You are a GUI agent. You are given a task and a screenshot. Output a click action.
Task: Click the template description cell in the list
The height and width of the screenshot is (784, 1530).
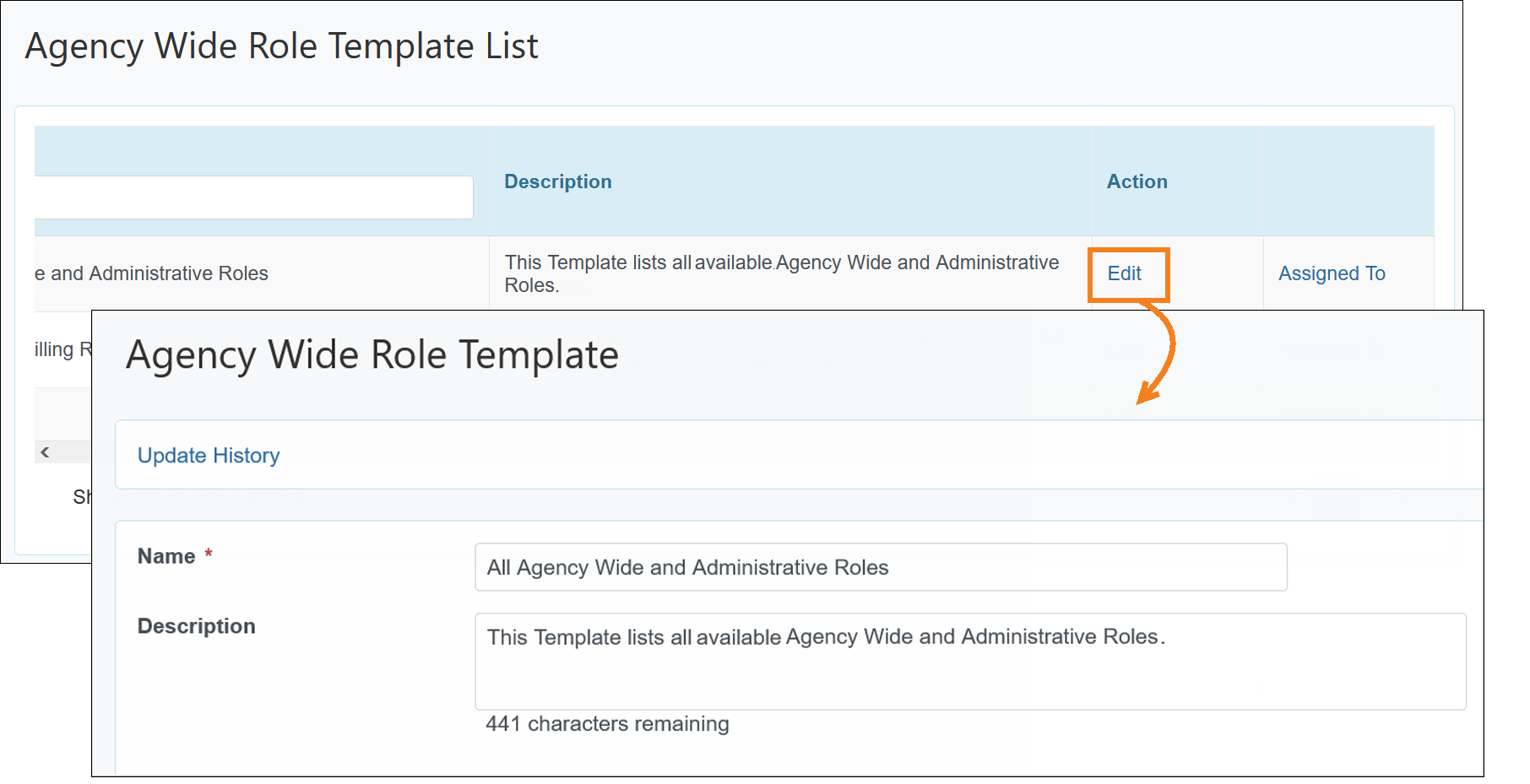(782, 273)
